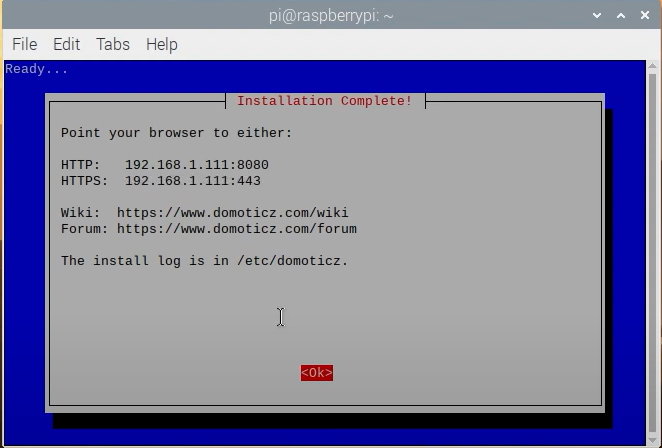Click the 'Ready...' terminal output text
The image size is (662, 448).
(36, 69)
